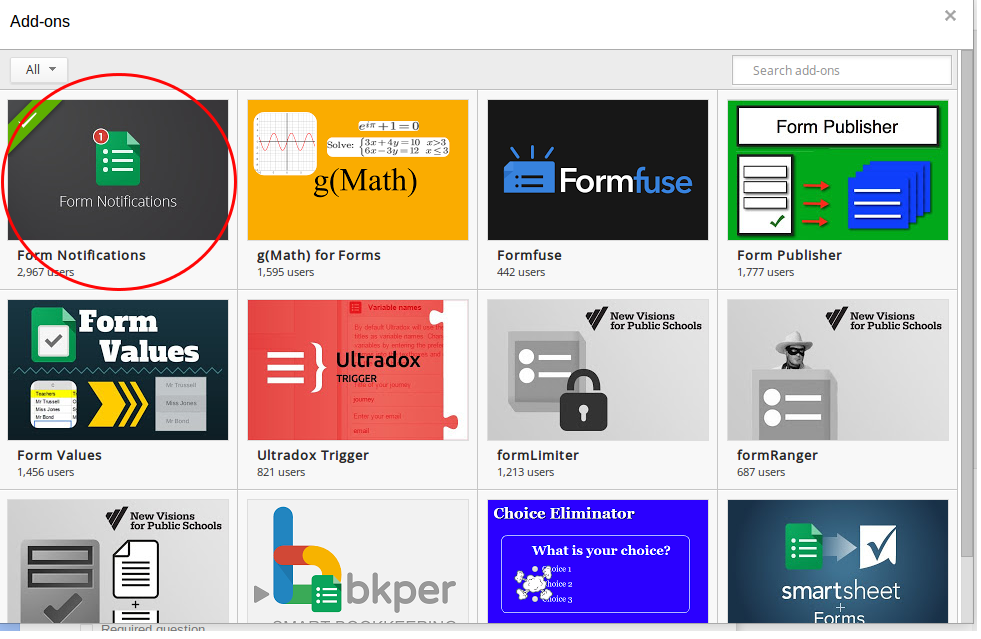Open the Formfuse add-on thumbnail
This screenshot has width=981, height=639.
(597, 170)
